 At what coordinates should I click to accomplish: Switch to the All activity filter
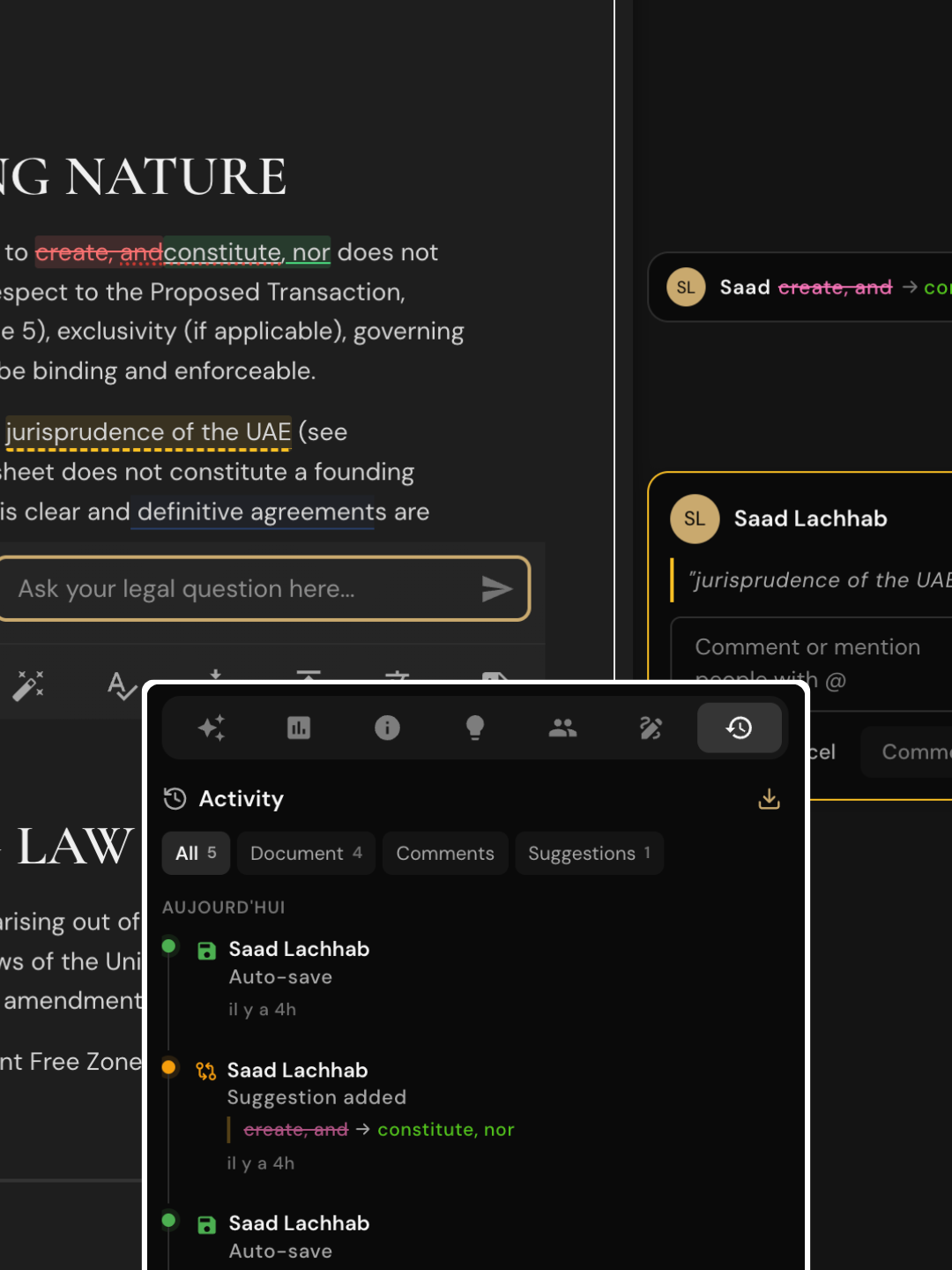click(196, 853)
